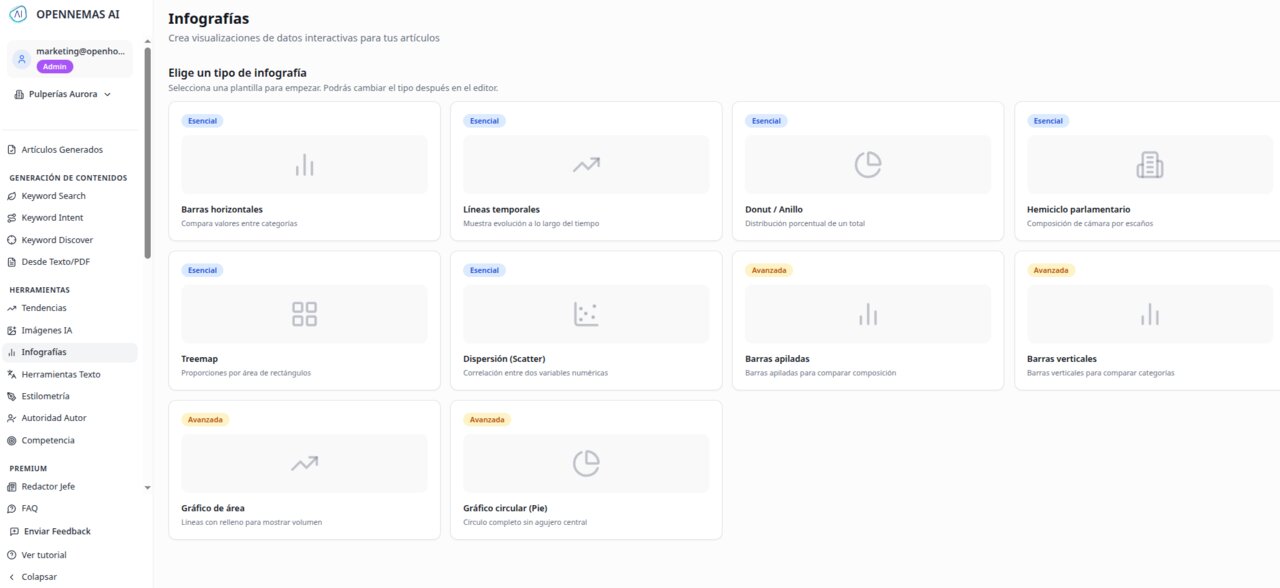The image size is (1280, 588).
Task: Select the bar chart icon in Barras horizontales
Action: click(304, 165)
